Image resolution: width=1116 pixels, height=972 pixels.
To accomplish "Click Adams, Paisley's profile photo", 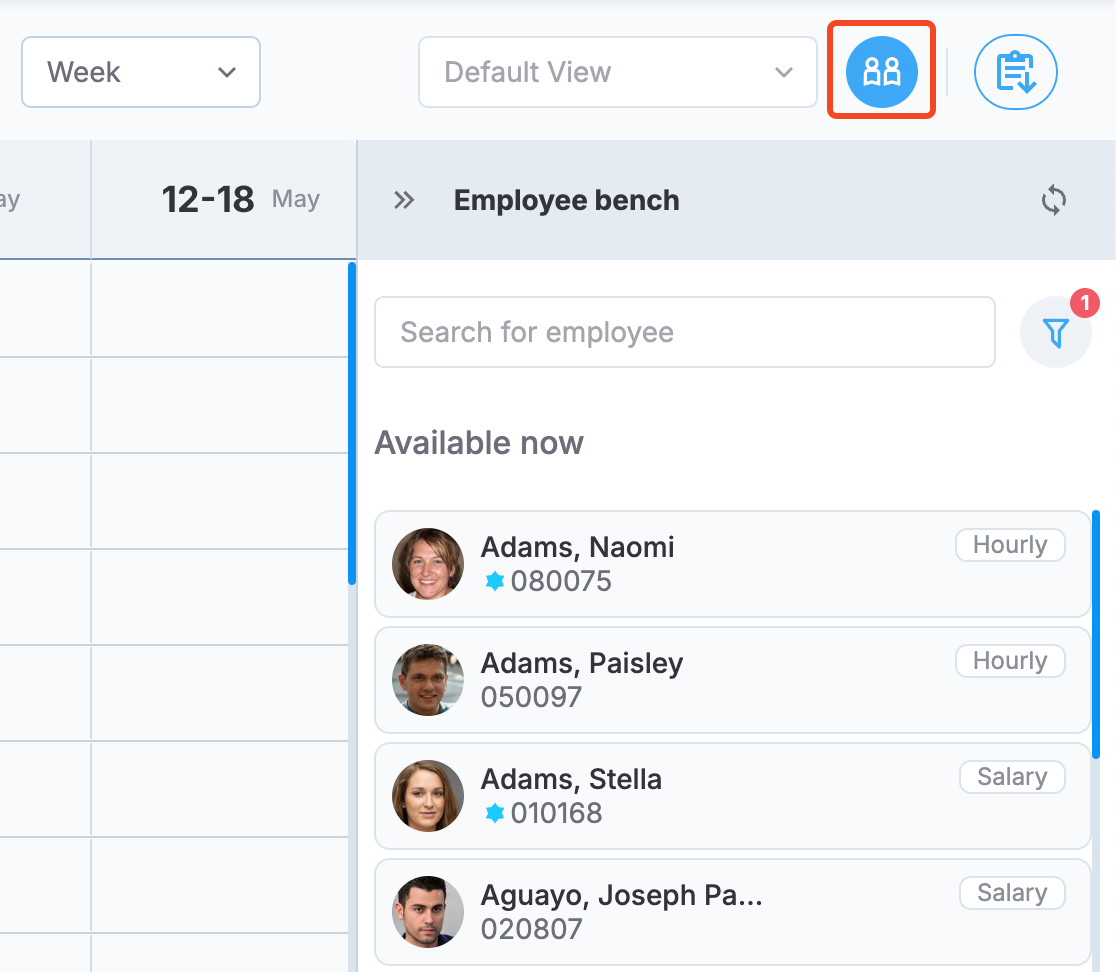I will pyautogui.click(x=428, y=680).
